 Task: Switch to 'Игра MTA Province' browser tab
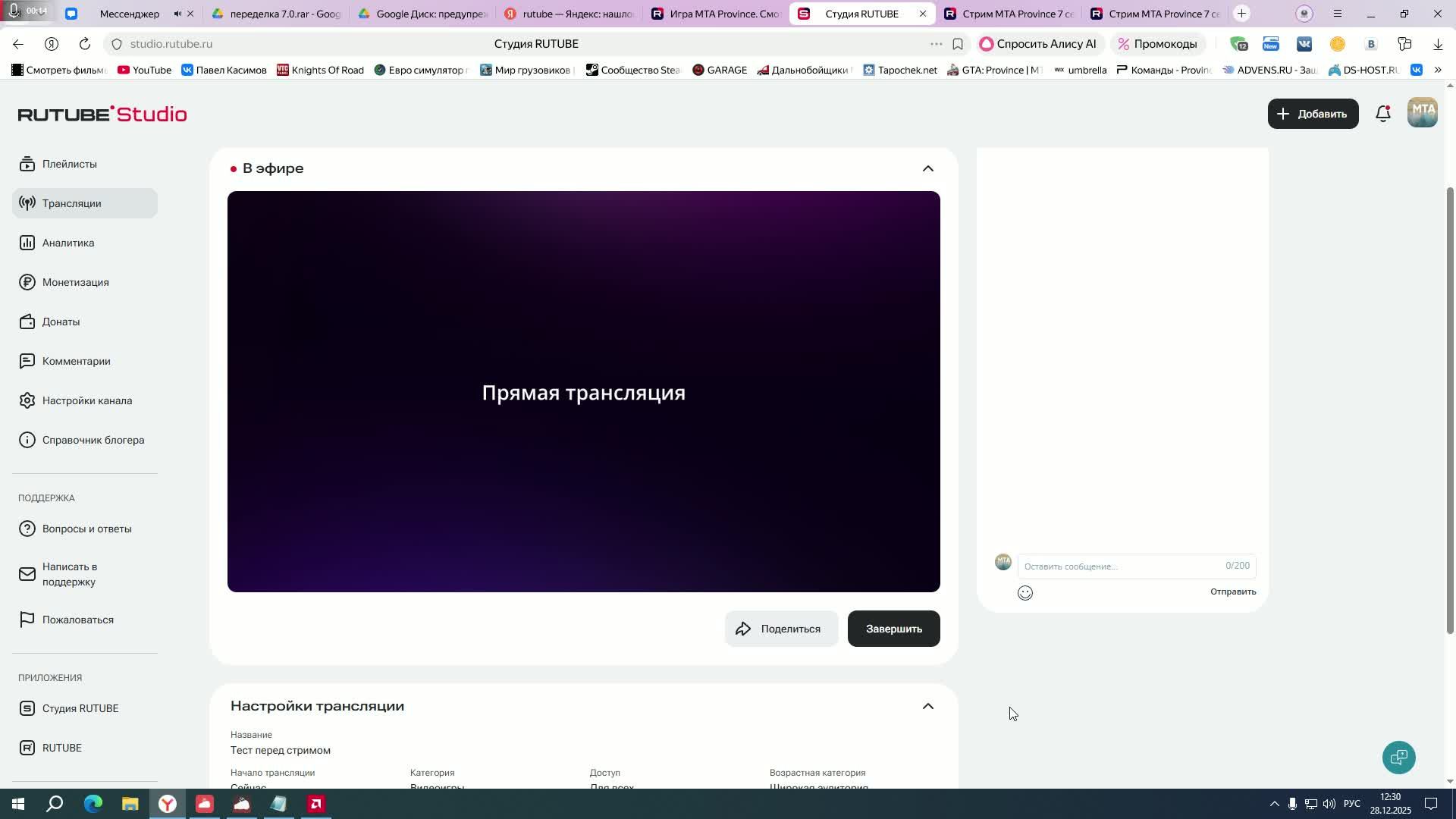pyautogui.click(x=714, y=14)
